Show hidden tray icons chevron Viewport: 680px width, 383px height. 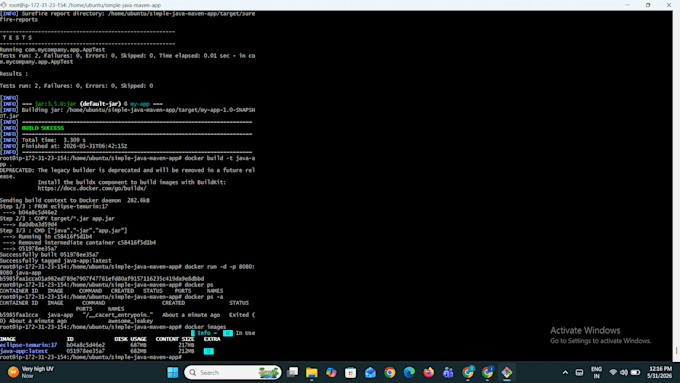click(x=565, y=372)
